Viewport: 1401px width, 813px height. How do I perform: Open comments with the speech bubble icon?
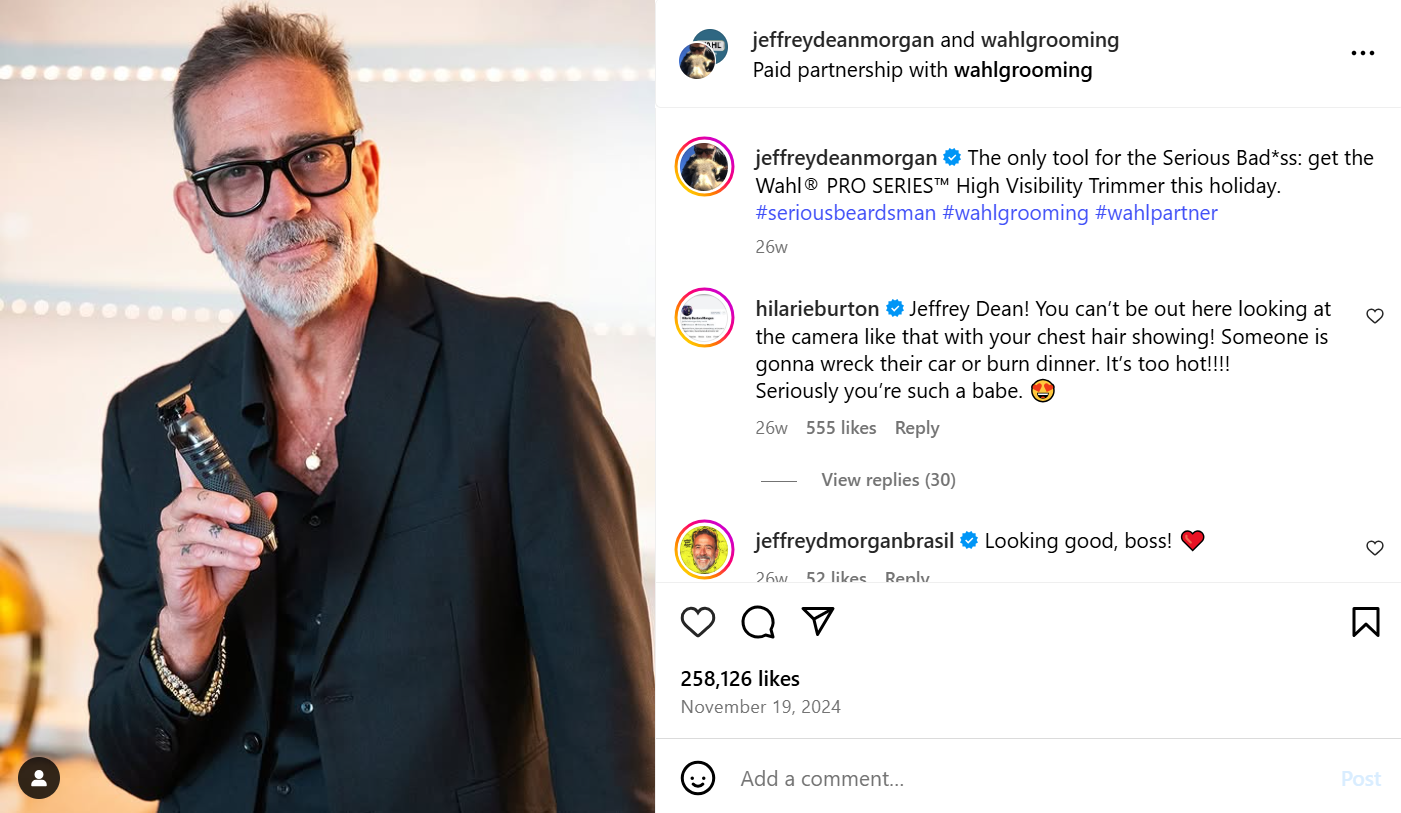click(x=757, y=621)
